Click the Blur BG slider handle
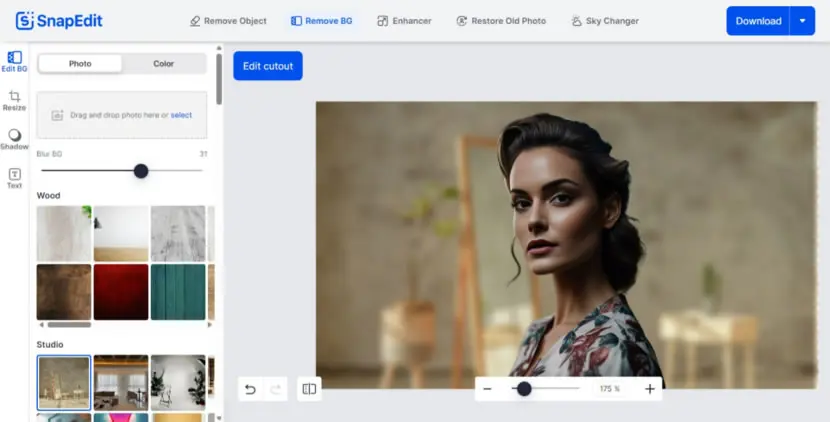 (x=141, y=171)
